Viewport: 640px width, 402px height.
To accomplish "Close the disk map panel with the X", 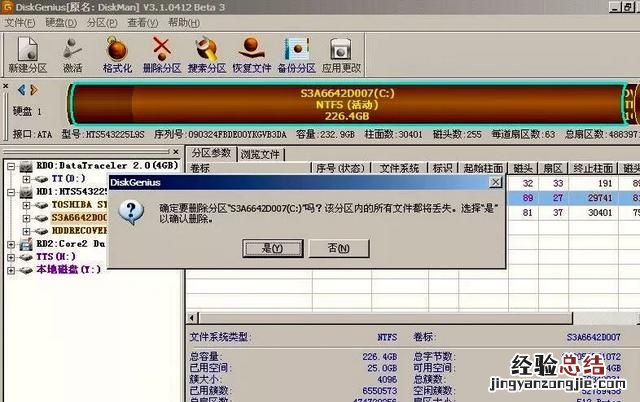I will point(5,86).
